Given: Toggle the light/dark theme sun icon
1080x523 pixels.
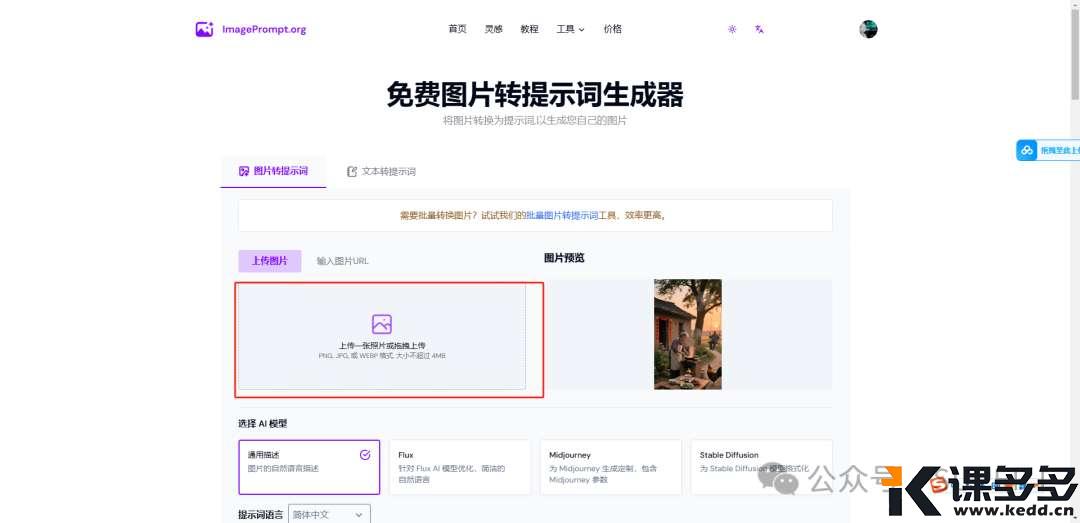Looking at the screenshot, I should point(732,30).
